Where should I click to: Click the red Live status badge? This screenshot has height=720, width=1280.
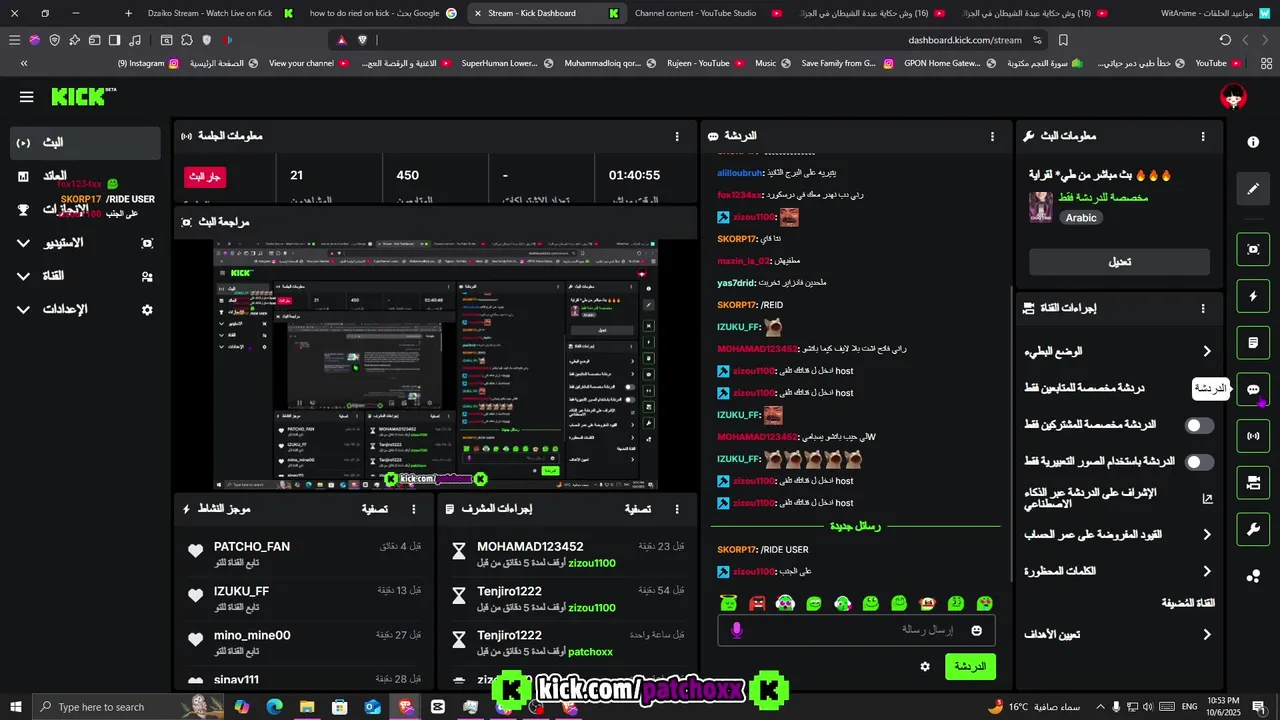pos(205,176)
